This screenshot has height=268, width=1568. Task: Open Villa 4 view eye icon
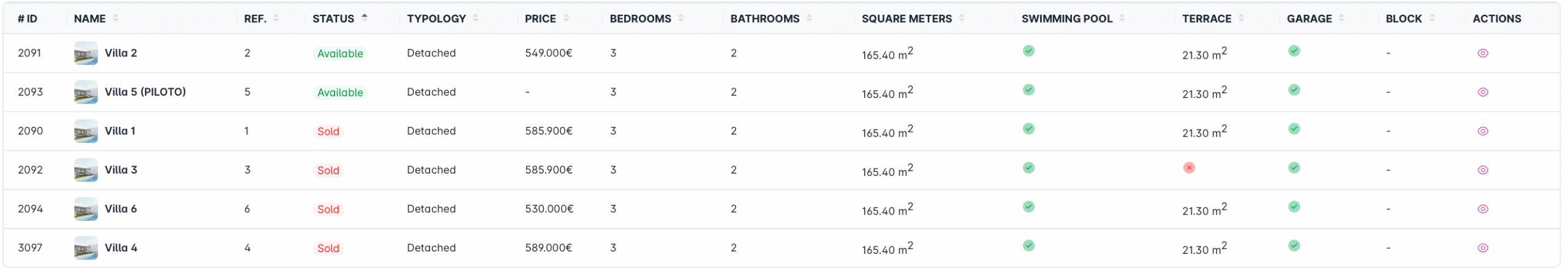pos(1482,248)
